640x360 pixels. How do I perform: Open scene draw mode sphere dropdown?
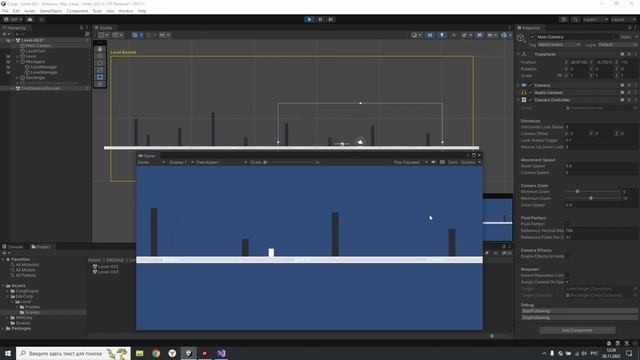pos(416,35)
